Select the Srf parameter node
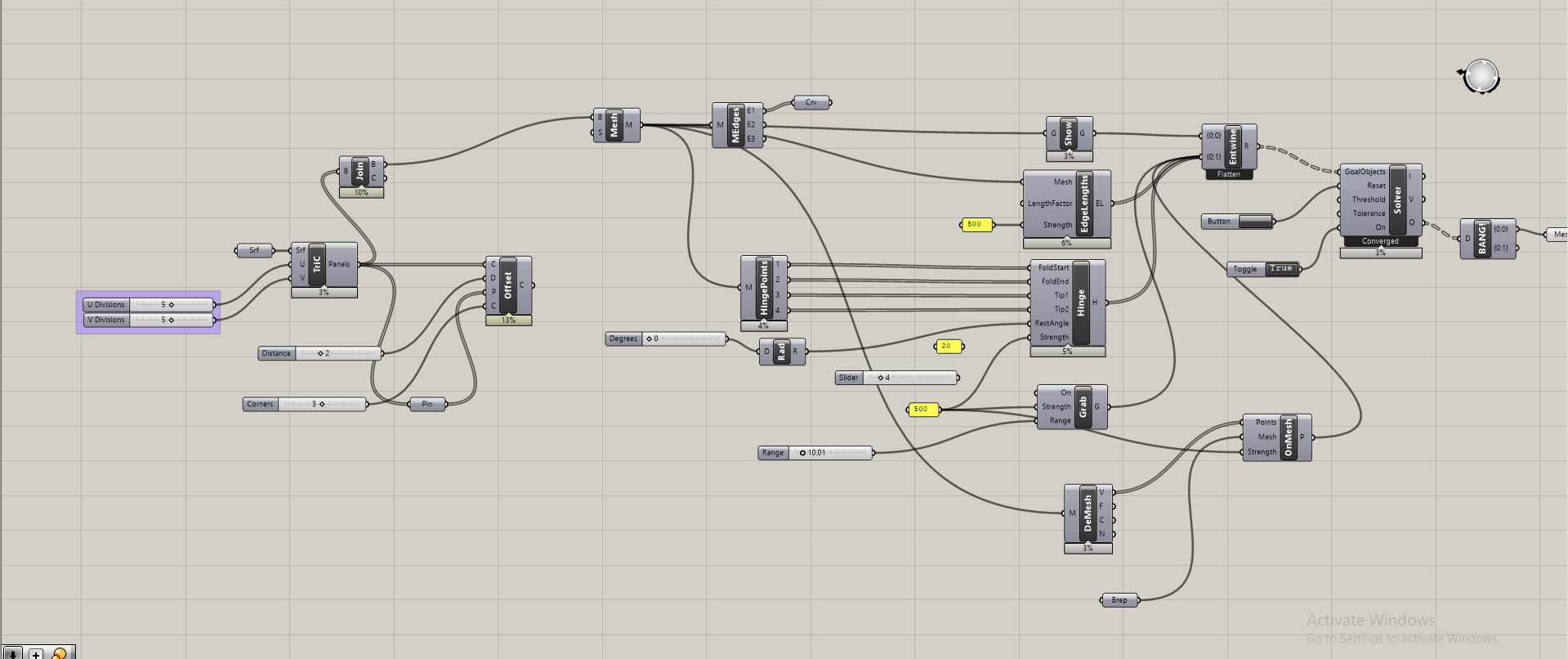1568x659 pixels. point(254,250)
